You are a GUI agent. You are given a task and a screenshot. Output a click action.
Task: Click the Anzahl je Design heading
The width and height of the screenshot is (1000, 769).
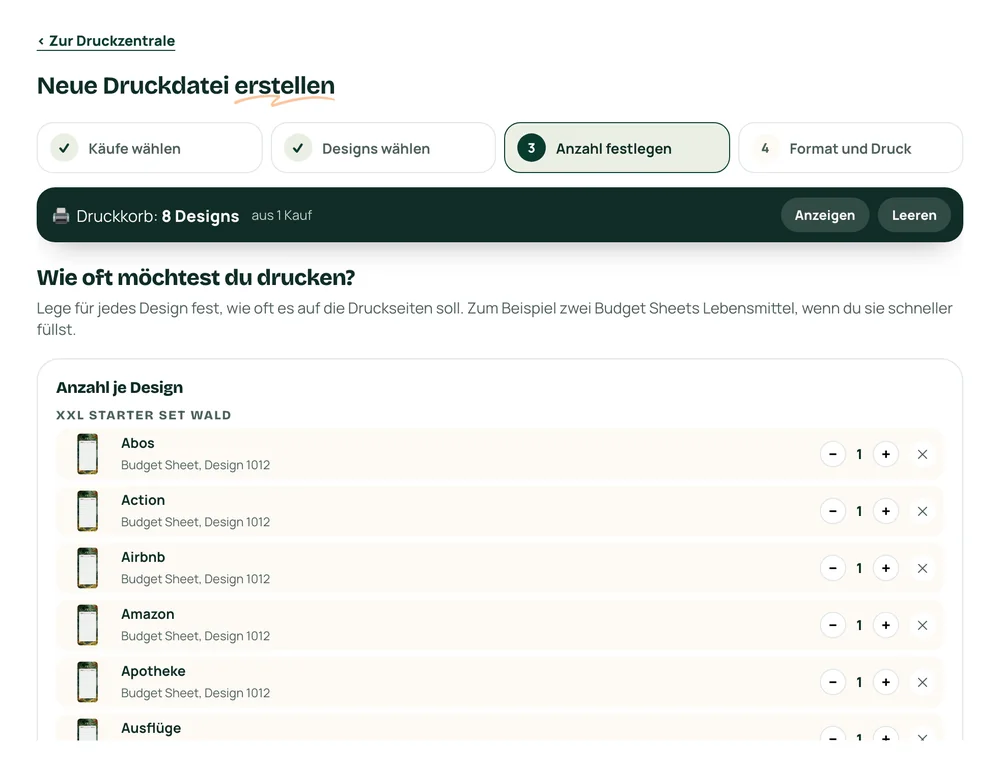point(119,388)
